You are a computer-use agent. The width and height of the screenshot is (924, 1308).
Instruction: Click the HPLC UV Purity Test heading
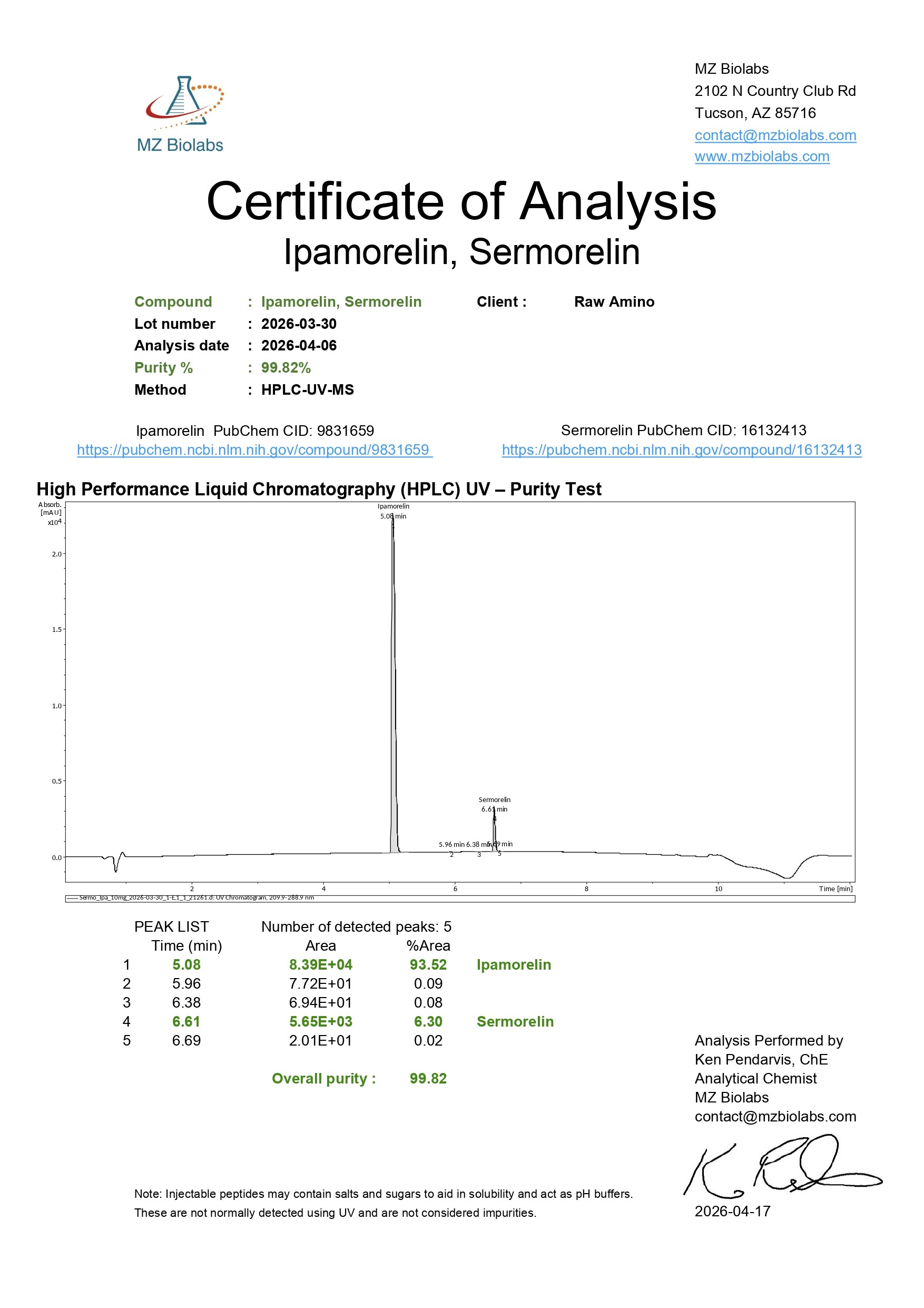pos(319,490)
